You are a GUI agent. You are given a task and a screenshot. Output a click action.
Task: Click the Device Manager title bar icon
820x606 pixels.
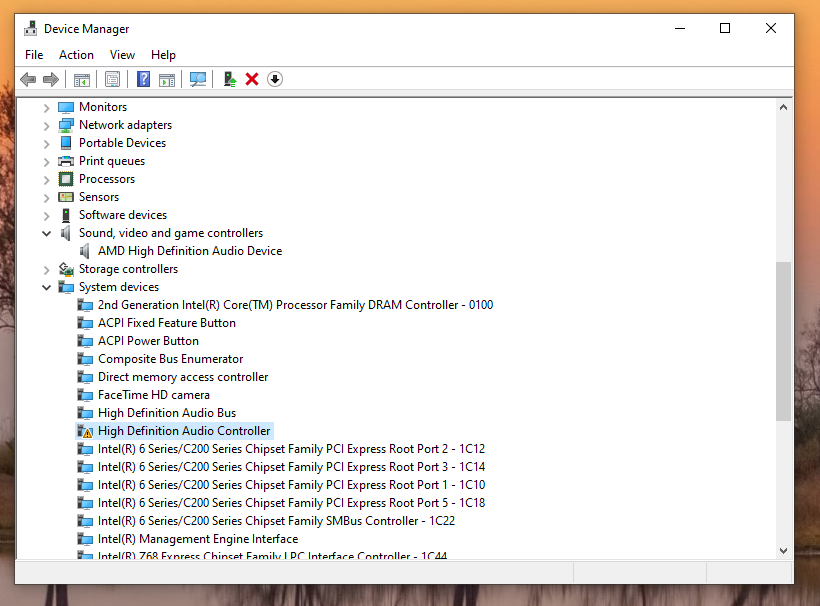tap(31, 28)
